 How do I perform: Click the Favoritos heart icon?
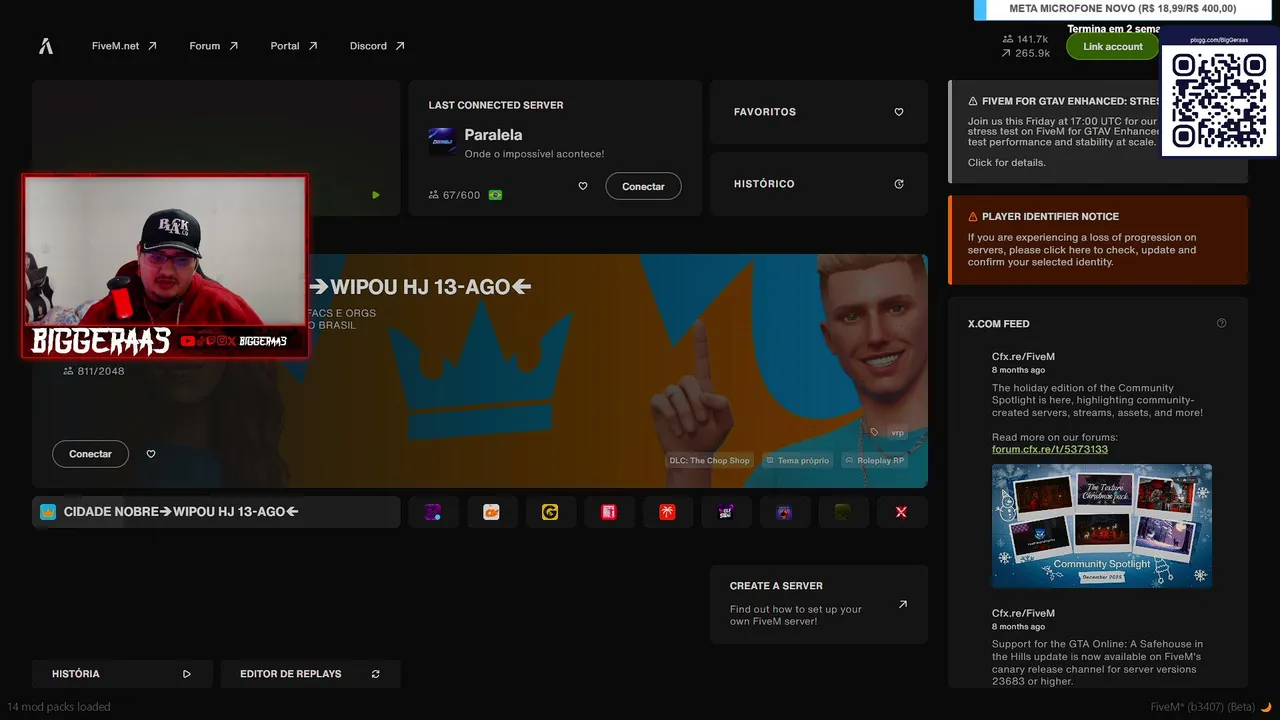899,112
